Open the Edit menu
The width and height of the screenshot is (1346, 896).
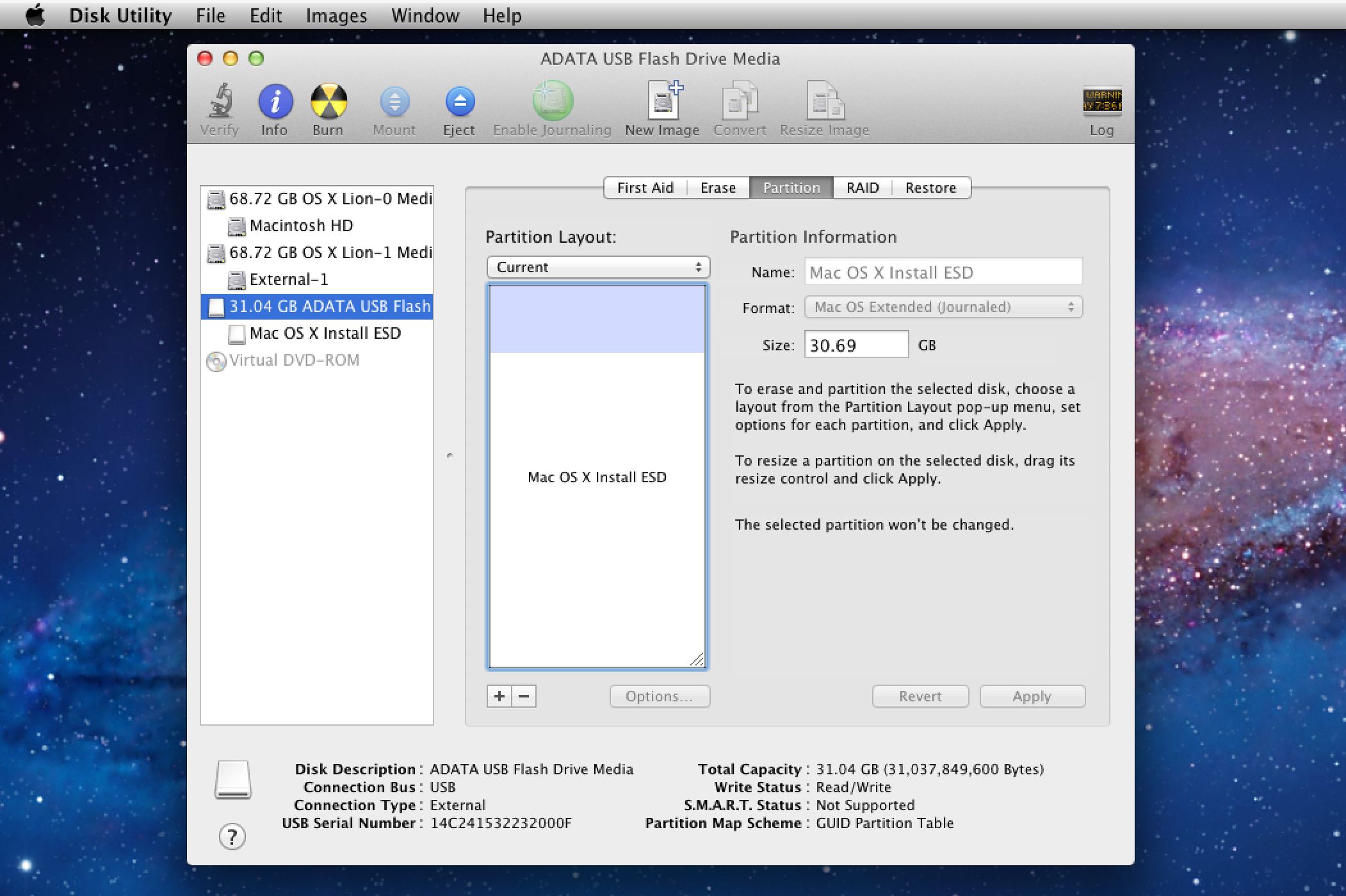coord(266,15)
